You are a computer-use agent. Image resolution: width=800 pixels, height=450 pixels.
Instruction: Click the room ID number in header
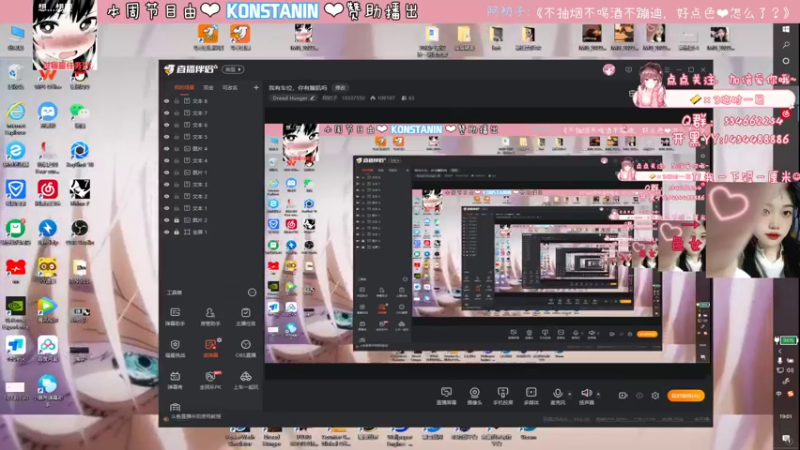pyautogui.click(x=353, y=98)
